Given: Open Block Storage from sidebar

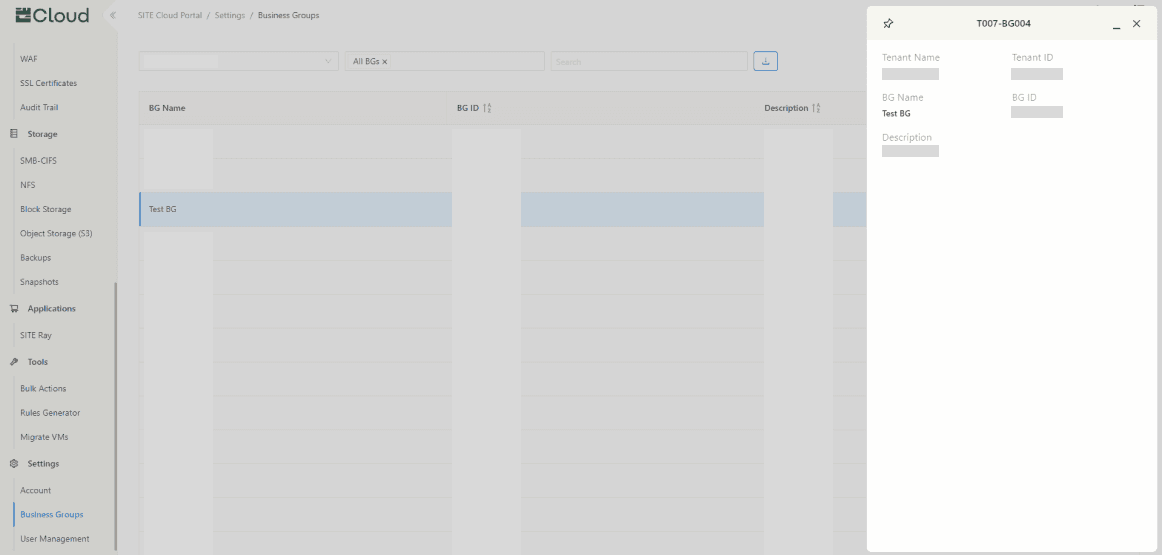Looking at the screenshot, I should [46, 210].
